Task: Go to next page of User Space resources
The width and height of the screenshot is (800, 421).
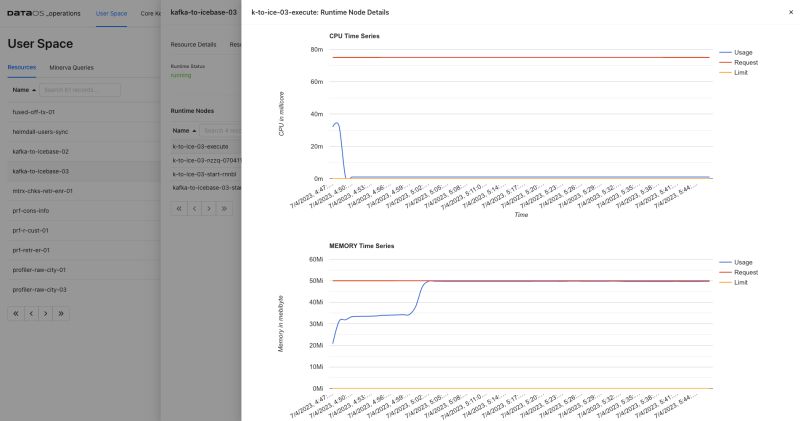Action: pos(46,313)
